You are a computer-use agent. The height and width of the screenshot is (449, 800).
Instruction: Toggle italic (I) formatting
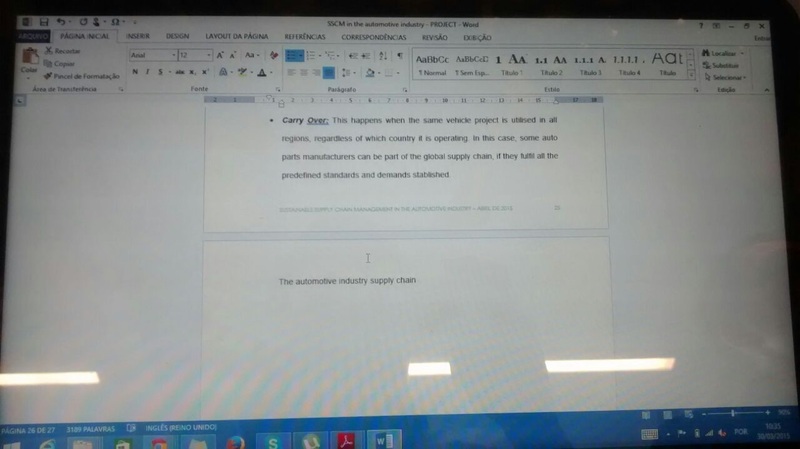[147, 73]
